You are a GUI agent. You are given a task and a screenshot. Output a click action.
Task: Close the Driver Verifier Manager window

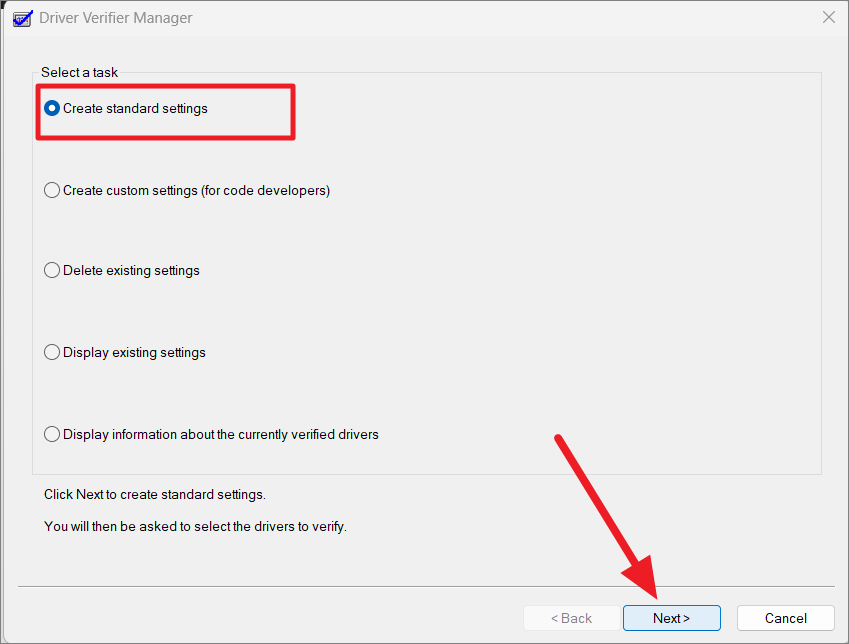click(x=828, y=17)
